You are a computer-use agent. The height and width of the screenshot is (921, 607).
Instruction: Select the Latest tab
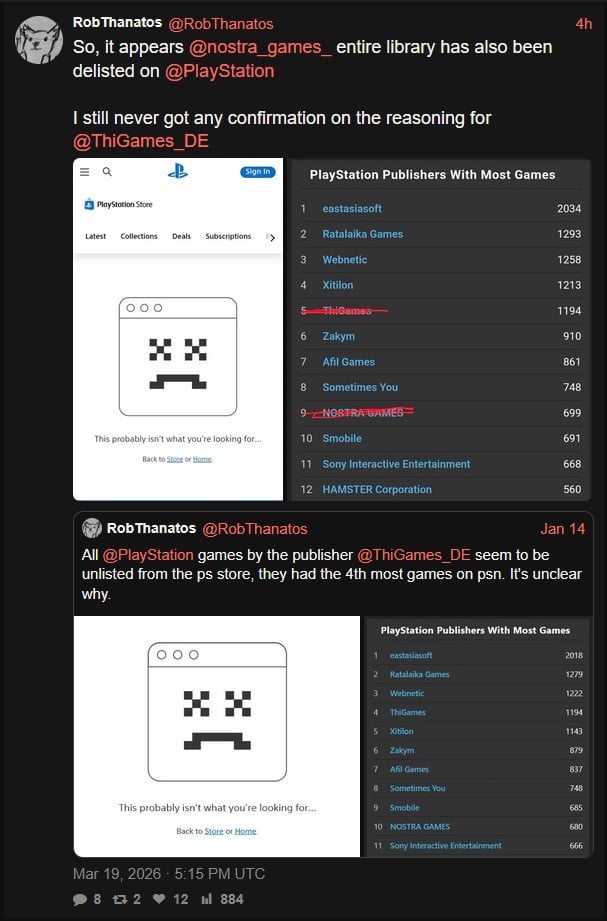pos(96,236)
